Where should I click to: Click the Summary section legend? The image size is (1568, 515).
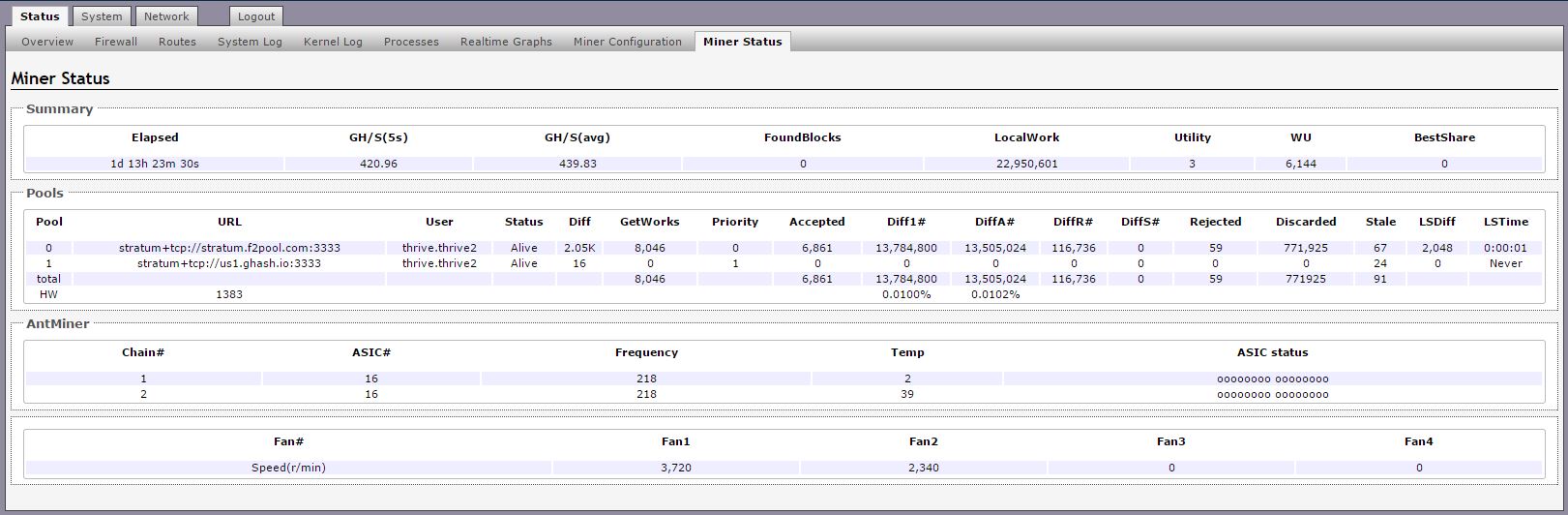pyautogui.click(x=59, y=109)
